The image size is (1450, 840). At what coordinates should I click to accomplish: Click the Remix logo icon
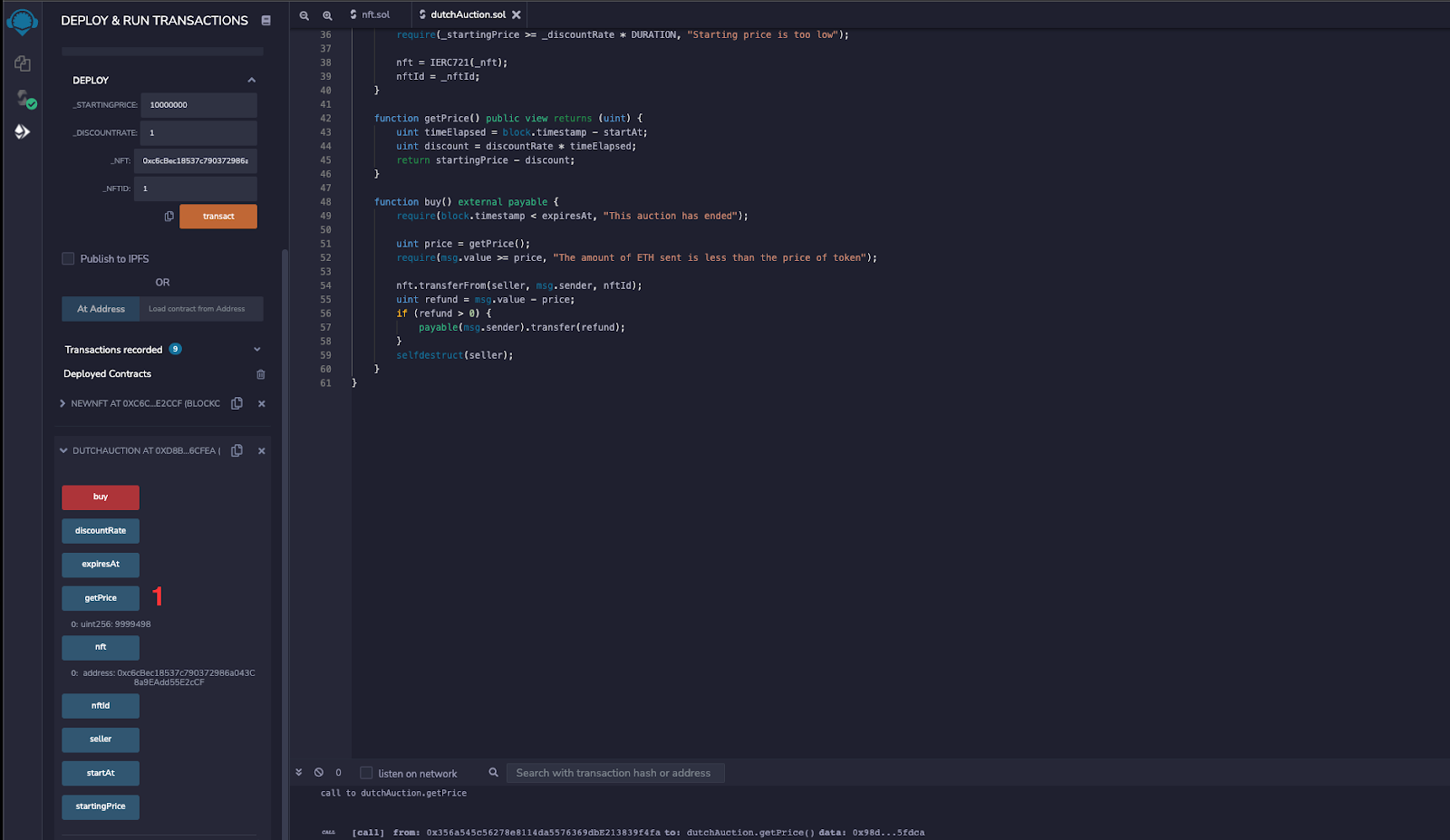click(20, 20)
